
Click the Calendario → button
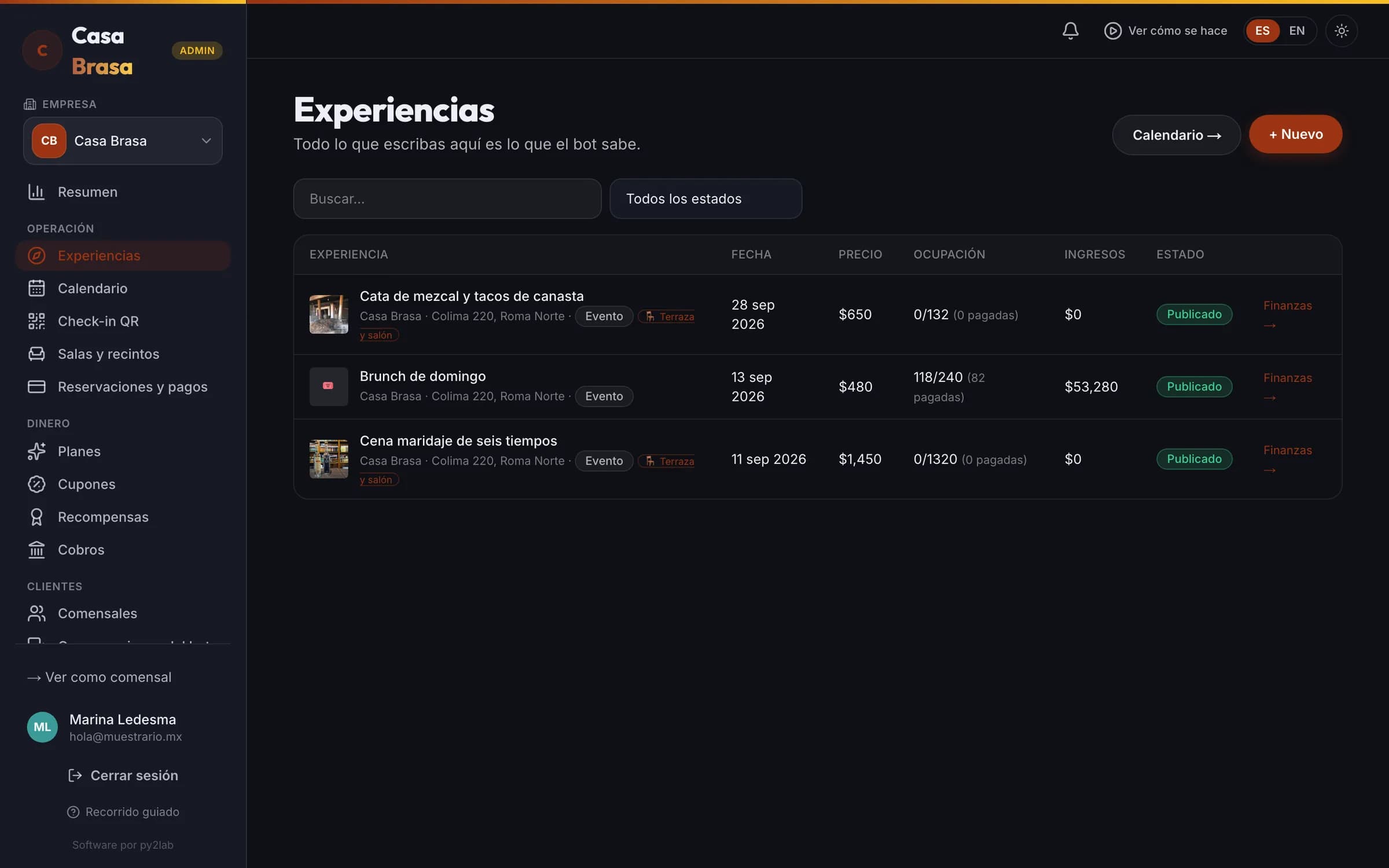[1176, 135]
